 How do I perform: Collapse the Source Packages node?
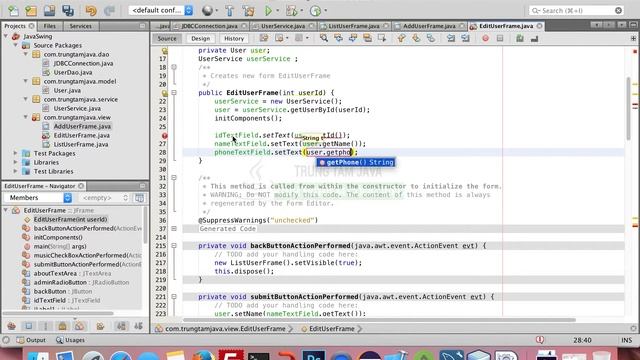click(x=16, y=45)
